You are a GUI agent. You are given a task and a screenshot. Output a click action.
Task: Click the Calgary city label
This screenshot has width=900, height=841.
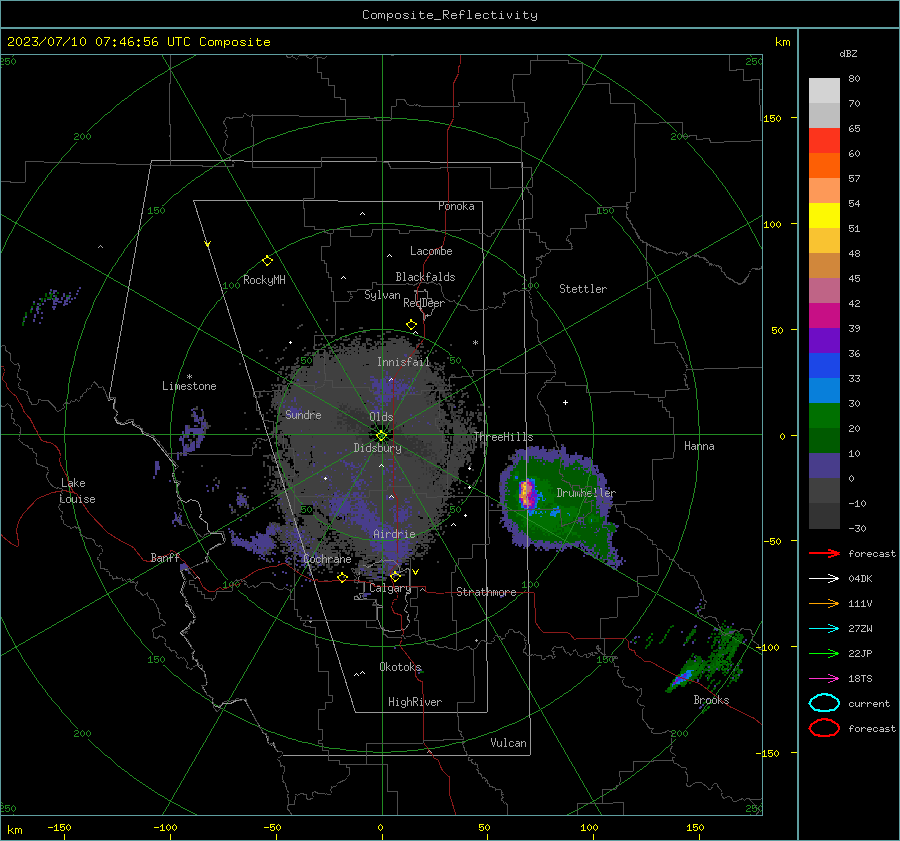point(390,588)
